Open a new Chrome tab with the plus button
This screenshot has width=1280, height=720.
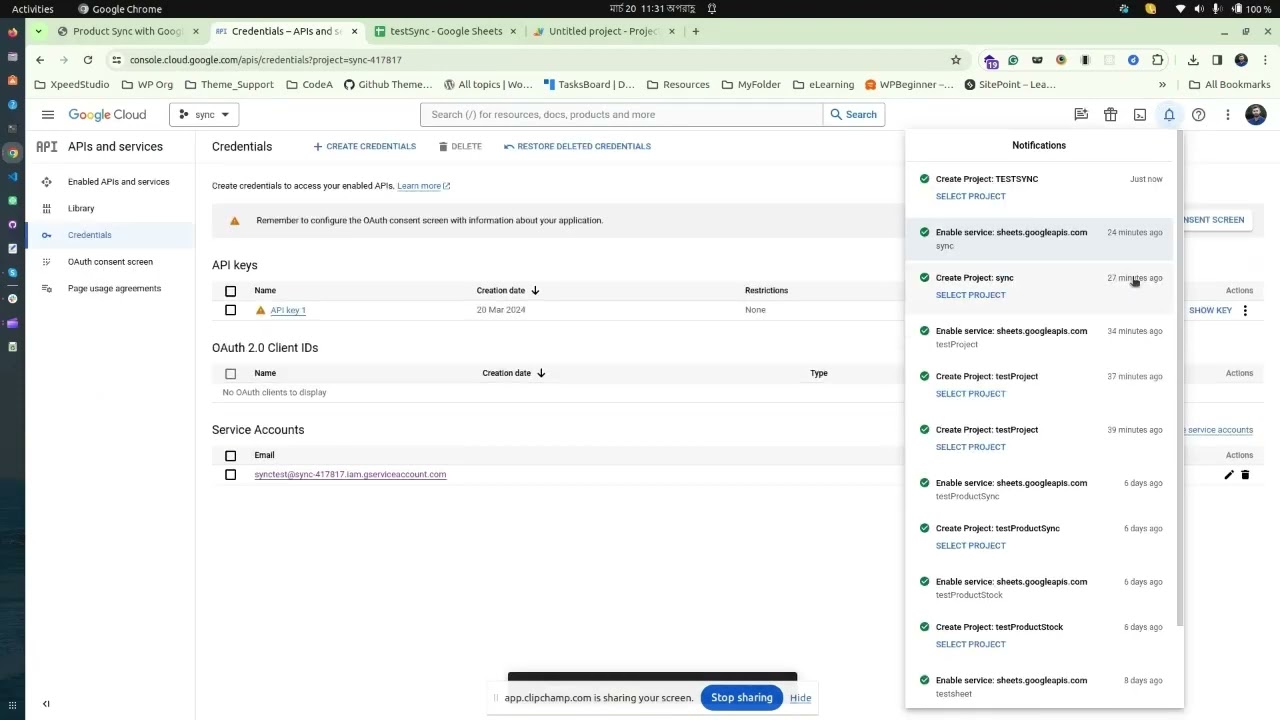point(696,31)
